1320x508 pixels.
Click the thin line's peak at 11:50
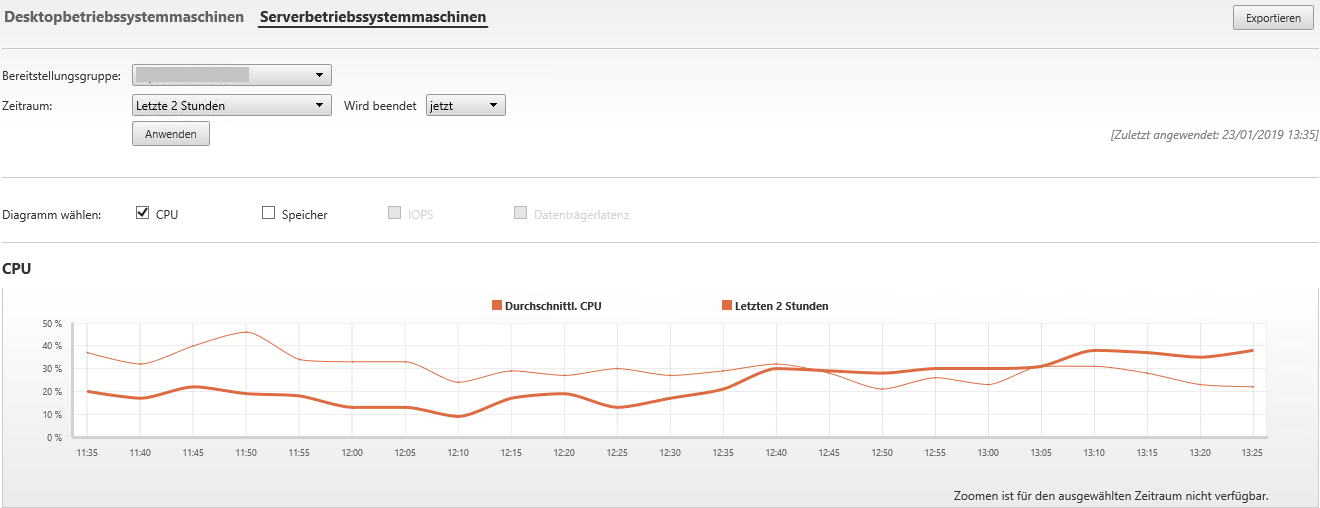(246, 332)
